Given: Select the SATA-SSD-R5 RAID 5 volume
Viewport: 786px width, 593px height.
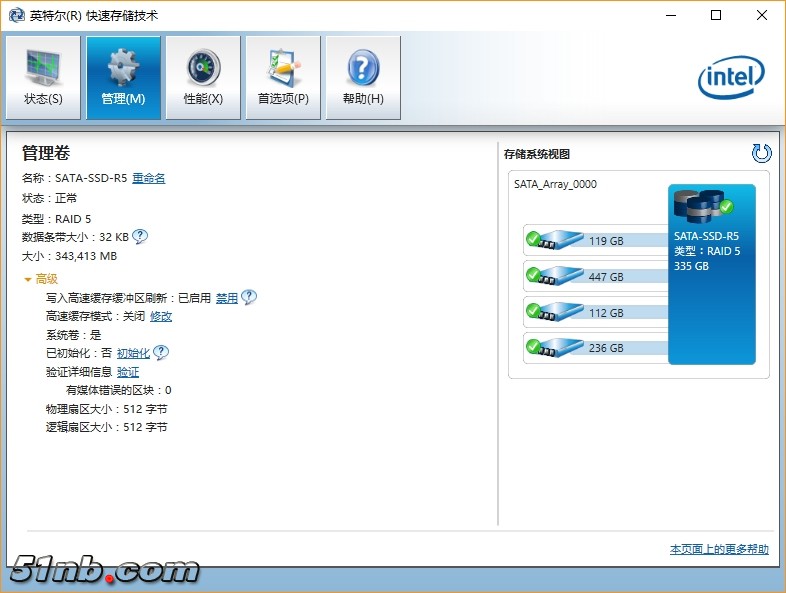Looking at the screenshot, I should click(712, 274).
